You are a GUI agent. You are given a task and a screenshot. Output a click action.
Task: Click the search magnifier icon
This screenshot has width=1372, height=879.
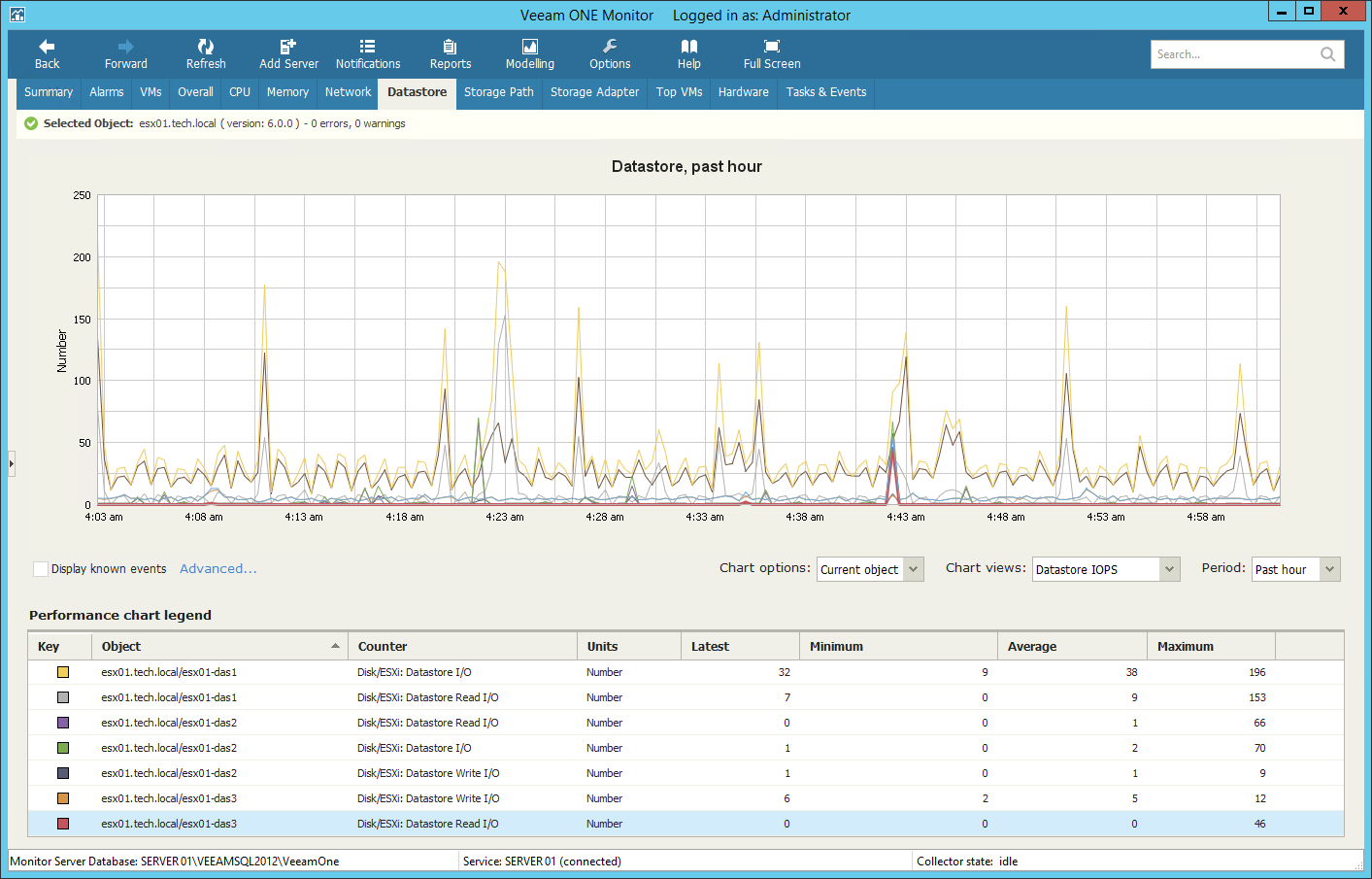1327,54
